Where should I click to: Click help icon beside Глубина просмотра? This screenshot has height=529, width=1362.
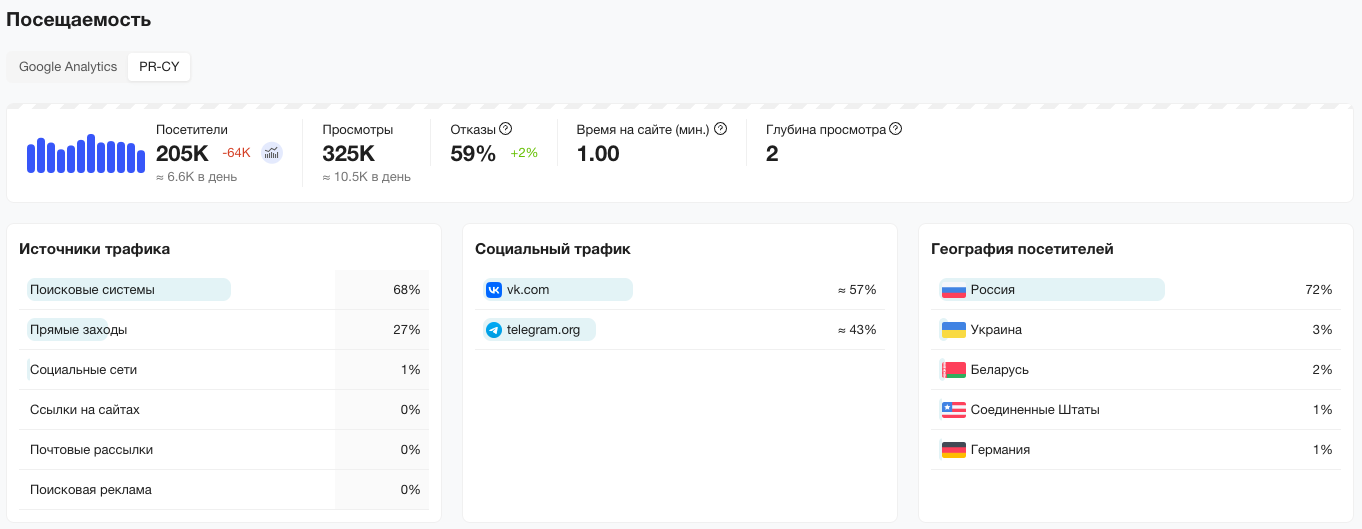[896, 129]
